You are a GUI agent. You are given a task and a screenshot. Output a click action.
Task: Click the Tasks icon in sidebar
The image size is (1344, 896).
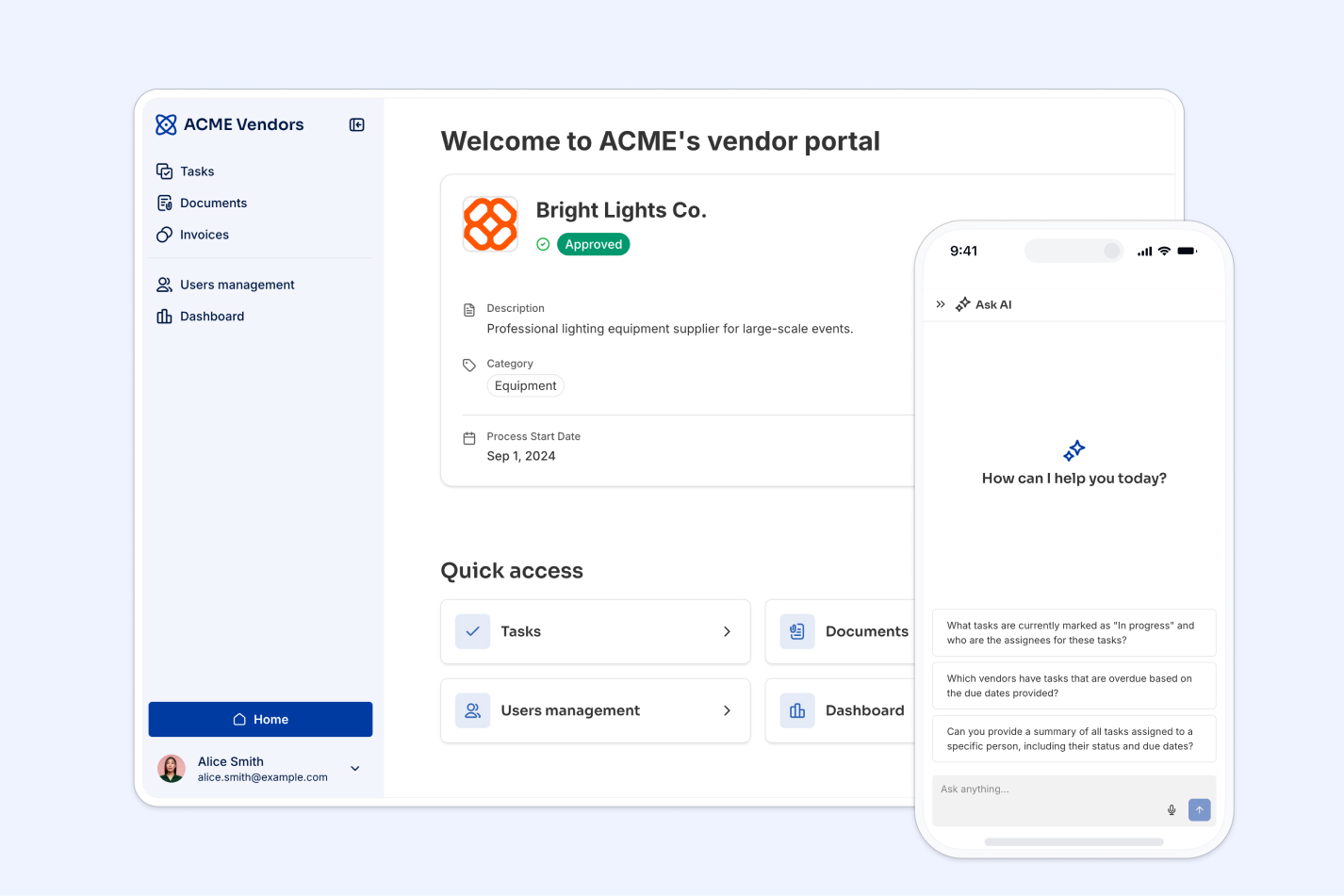(164, 171)
